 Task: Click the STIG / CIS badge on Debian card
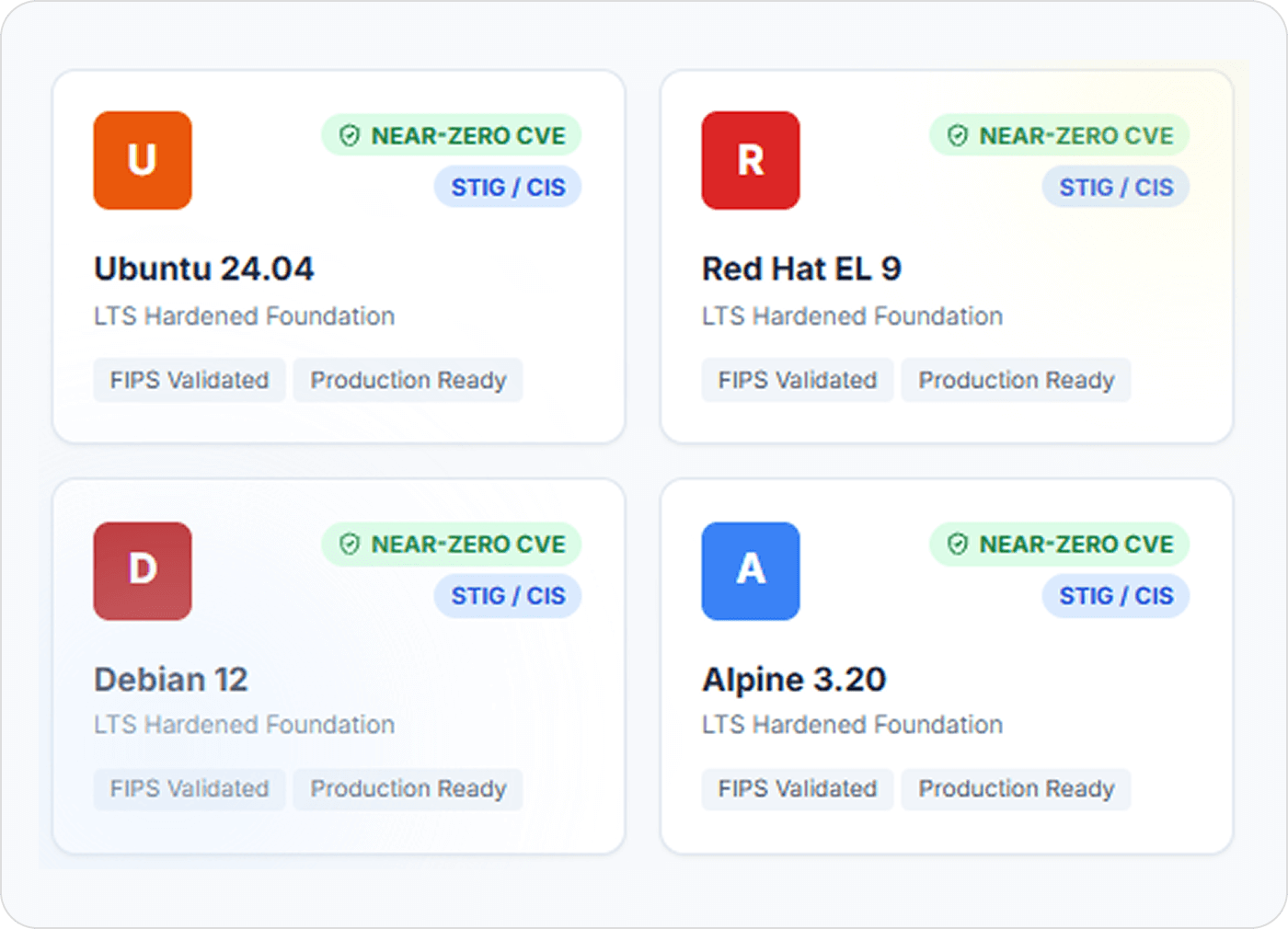[x=508, y=596]
